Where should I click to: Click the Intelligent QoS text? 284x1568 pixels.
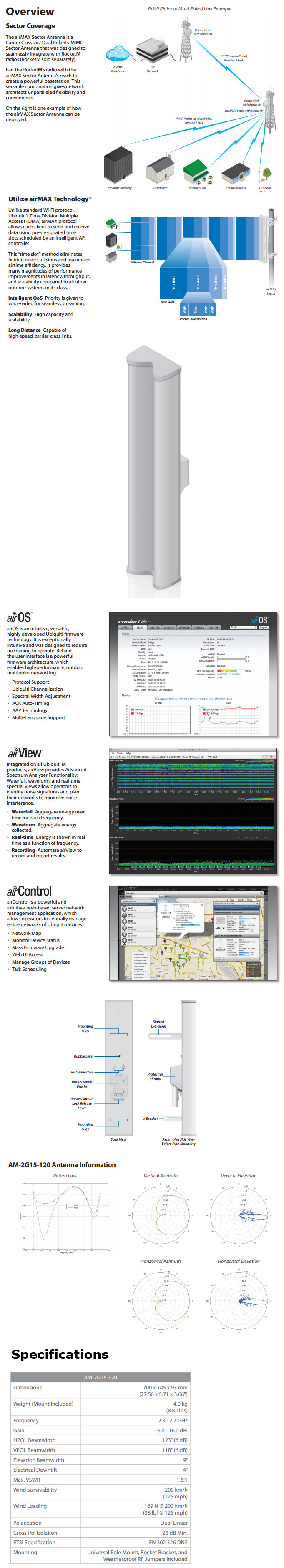[x=25, y=298]
